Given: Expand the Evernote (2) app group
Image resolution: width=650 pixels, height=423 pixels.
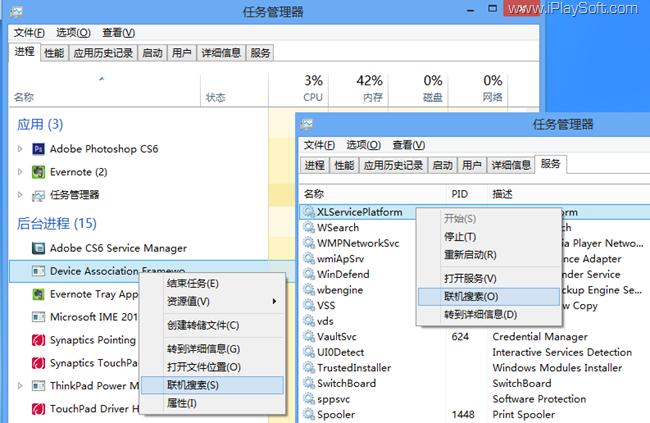Looking at the screenshot, I should click(20, 172).
